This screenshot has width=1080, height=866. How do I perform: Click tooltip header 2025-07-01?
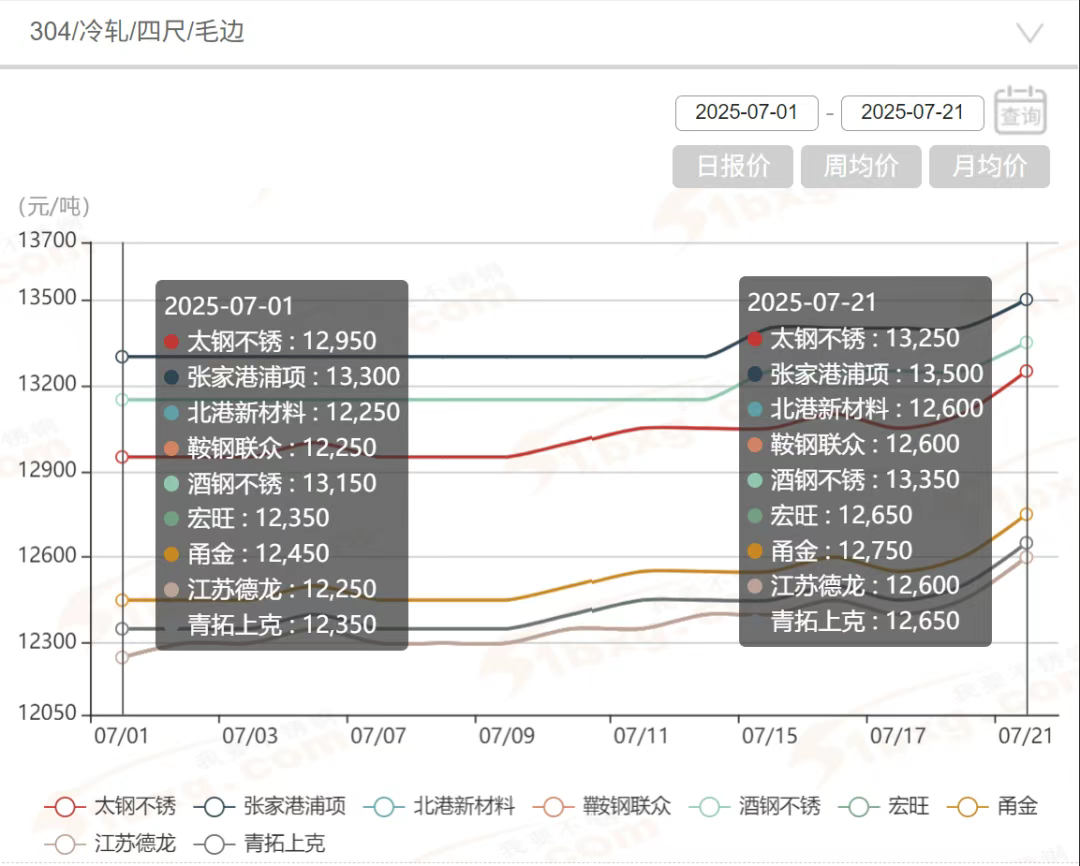(x=229, y=306)
